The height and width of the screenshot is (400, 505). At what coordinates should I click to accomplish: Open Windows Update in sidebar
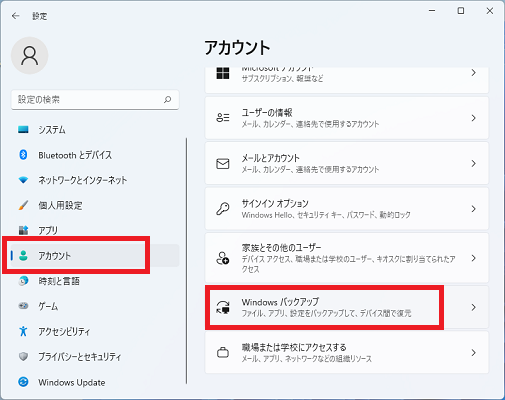coord(95,382)
